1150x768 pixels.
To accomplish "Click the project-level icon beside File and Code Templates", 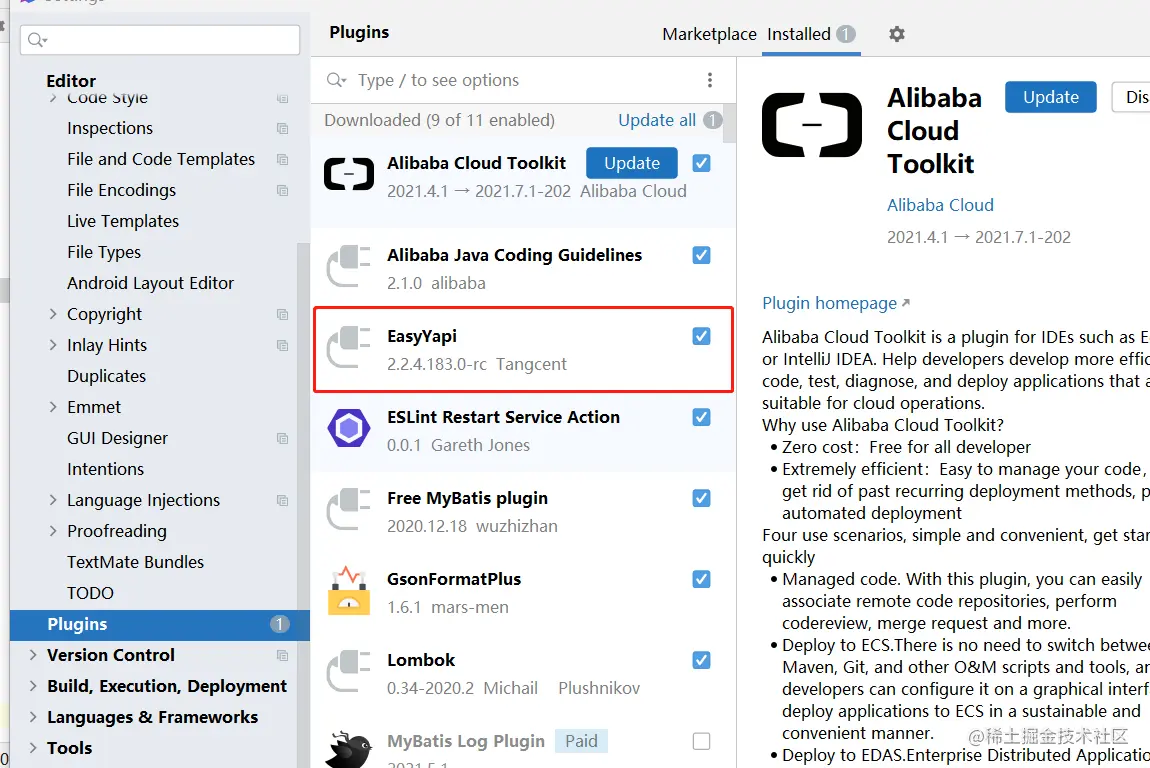I will point(282,159).
